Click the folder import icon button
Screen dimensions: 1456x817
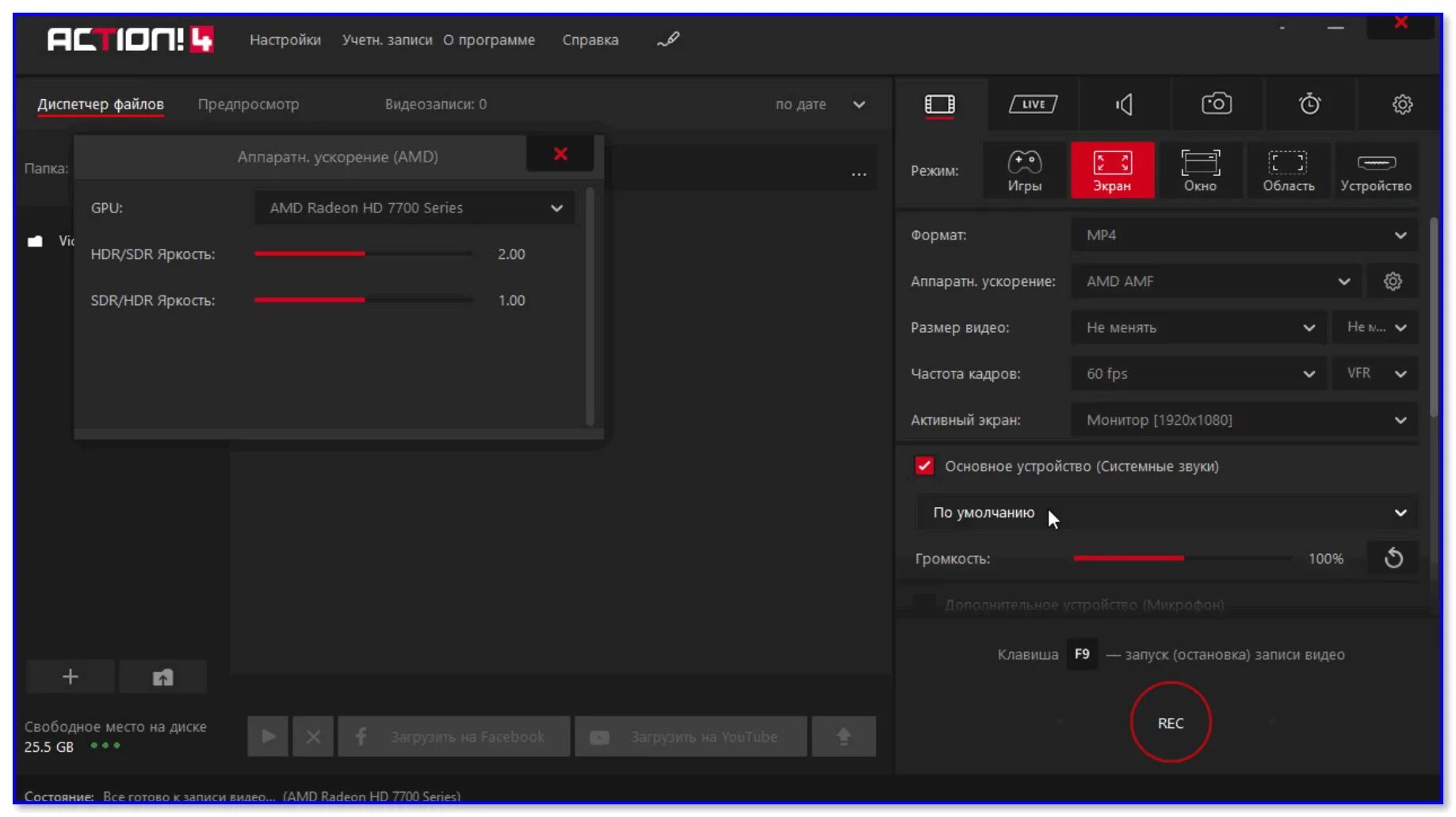162,677
